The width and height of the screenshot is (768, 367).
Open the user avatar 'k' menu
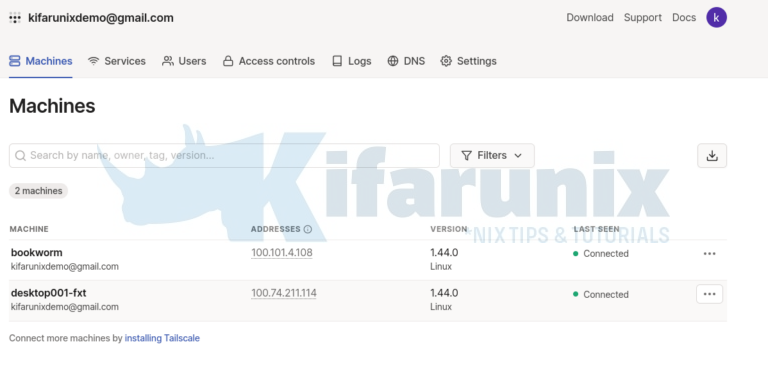pyautogui.click(x=716, y=18)
